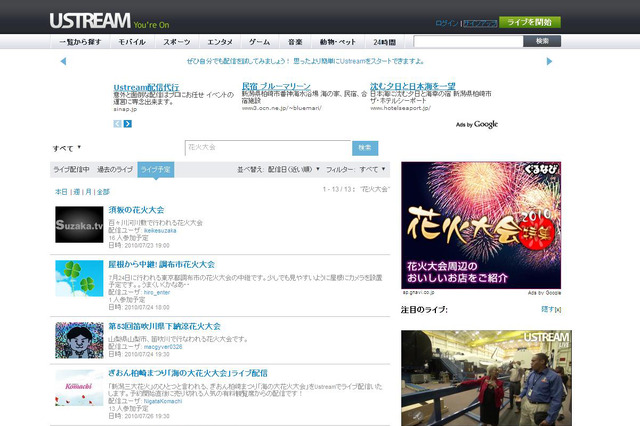Open user ikeikesuzaka profile
The height and width of the screenshot is (426, 640).
160,231
